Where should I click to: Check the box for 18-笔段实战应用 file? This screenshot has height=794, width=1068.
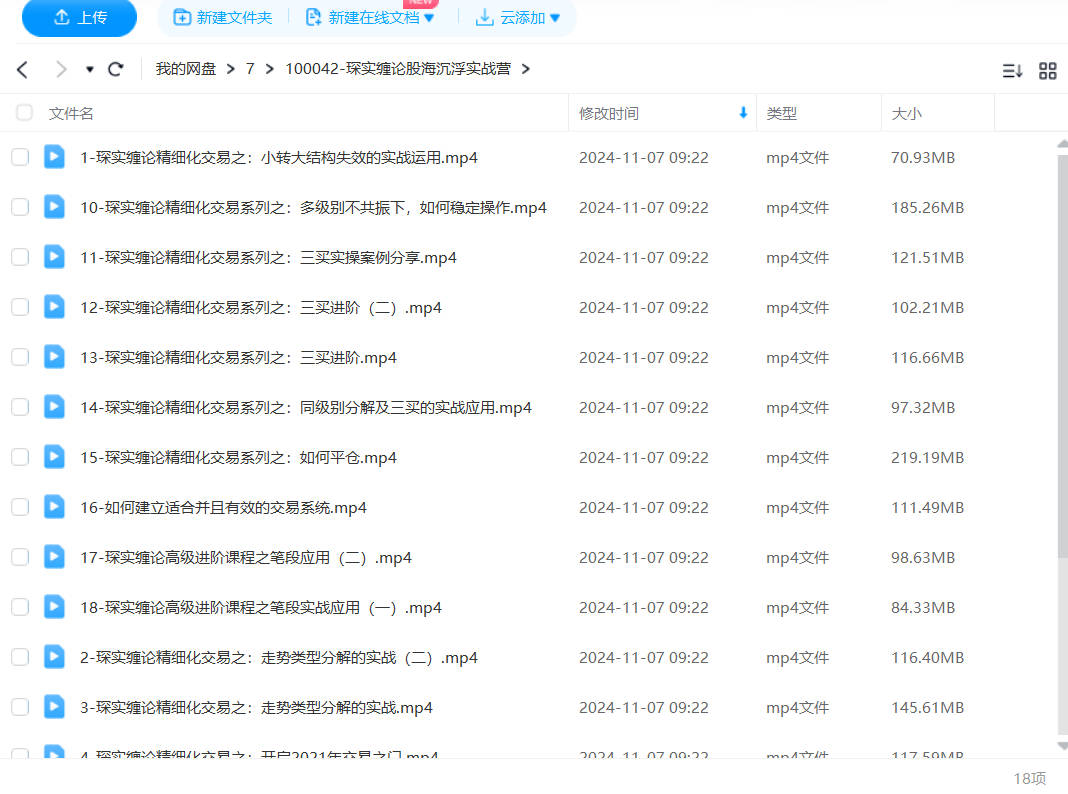click(x=20, y=607)
